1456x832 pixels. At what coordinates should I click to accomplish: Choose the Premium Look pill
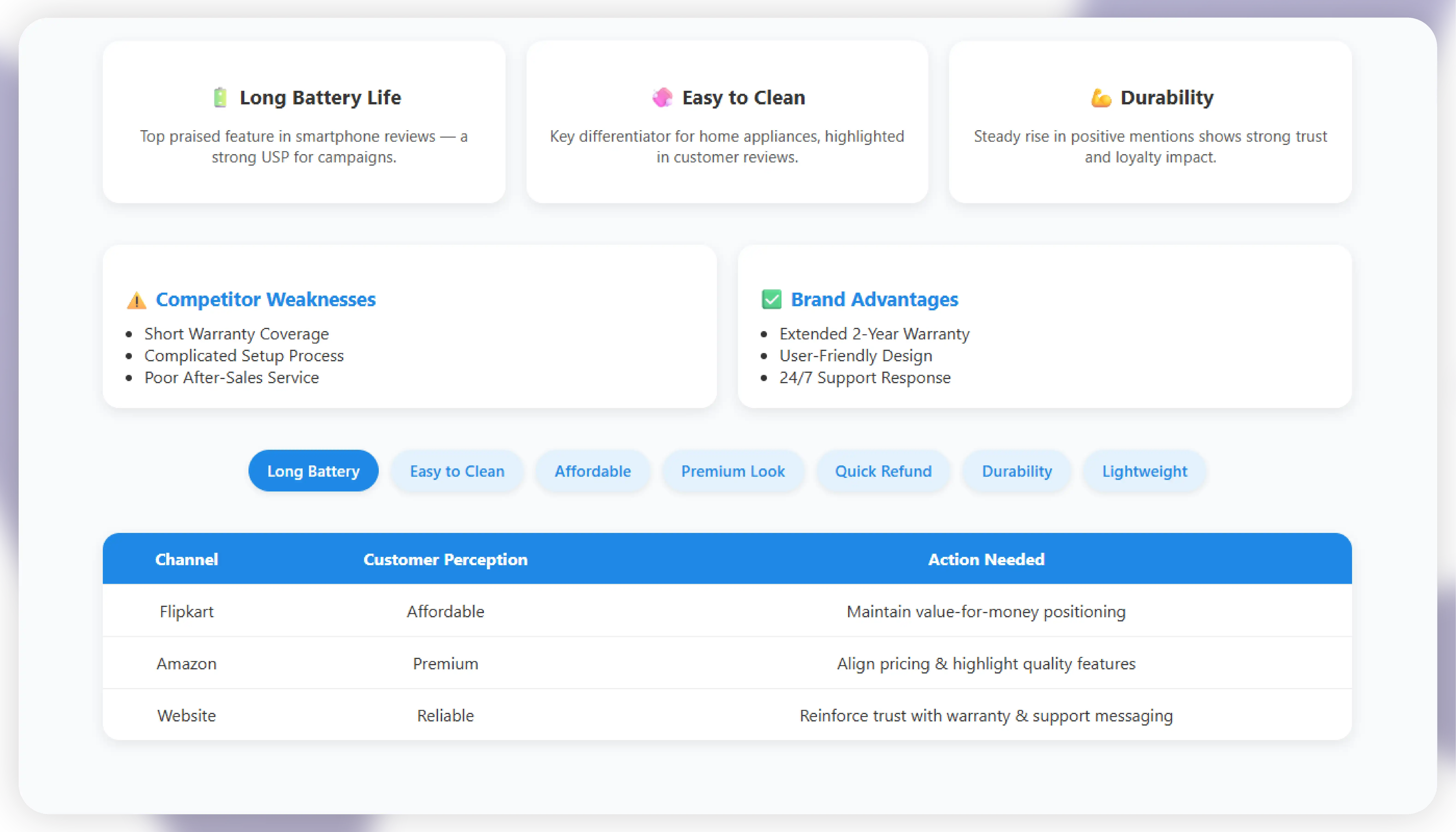point(732,471)
